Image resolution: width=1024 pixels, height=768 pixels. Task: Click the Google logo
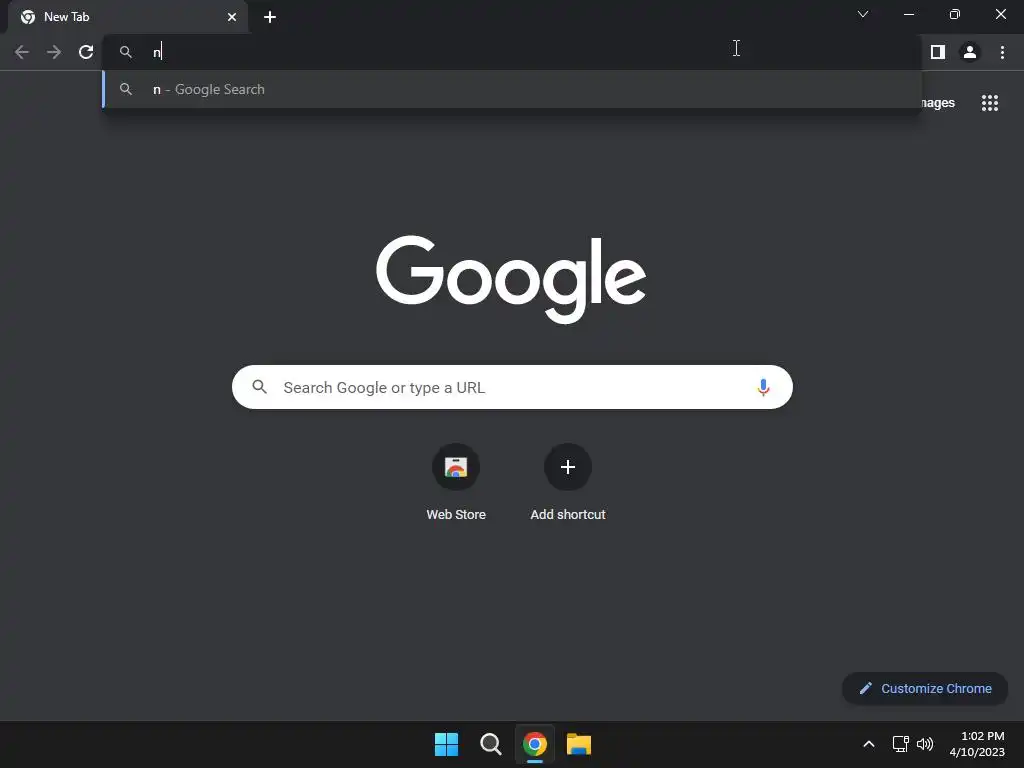(x=511, y=279)
